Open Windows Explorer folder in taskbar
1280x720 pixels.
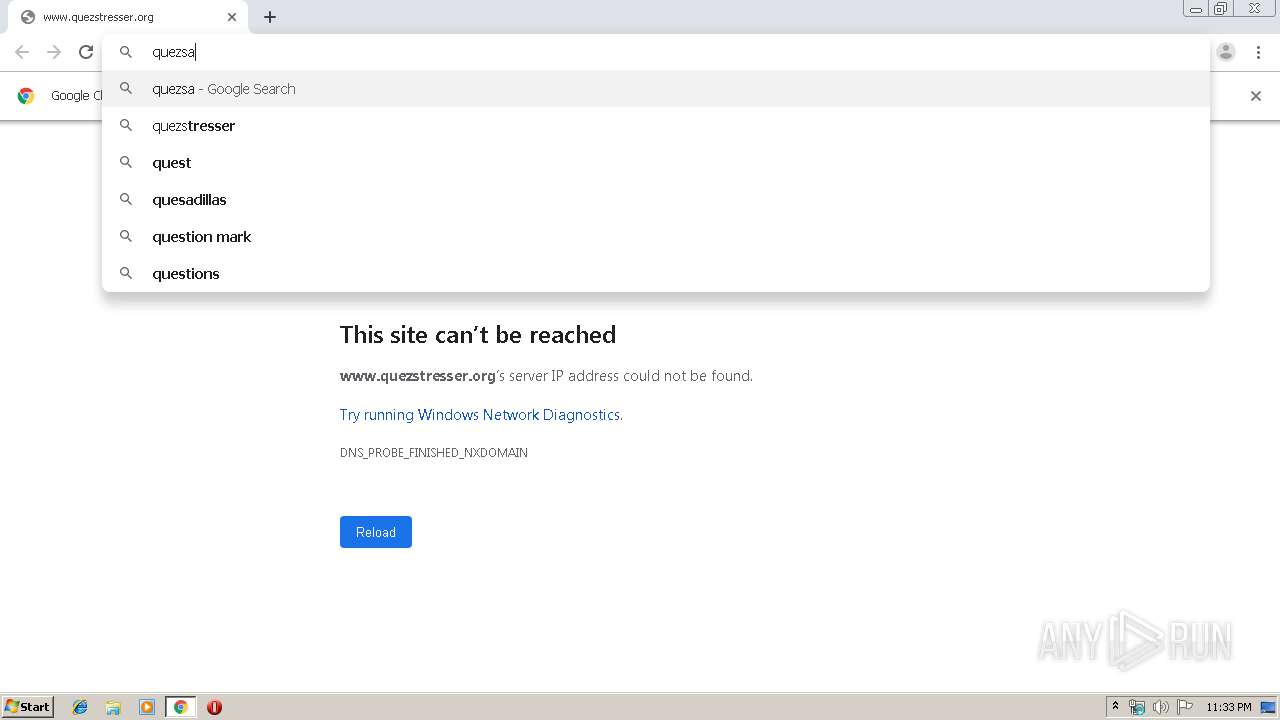[x=113, y=707]
